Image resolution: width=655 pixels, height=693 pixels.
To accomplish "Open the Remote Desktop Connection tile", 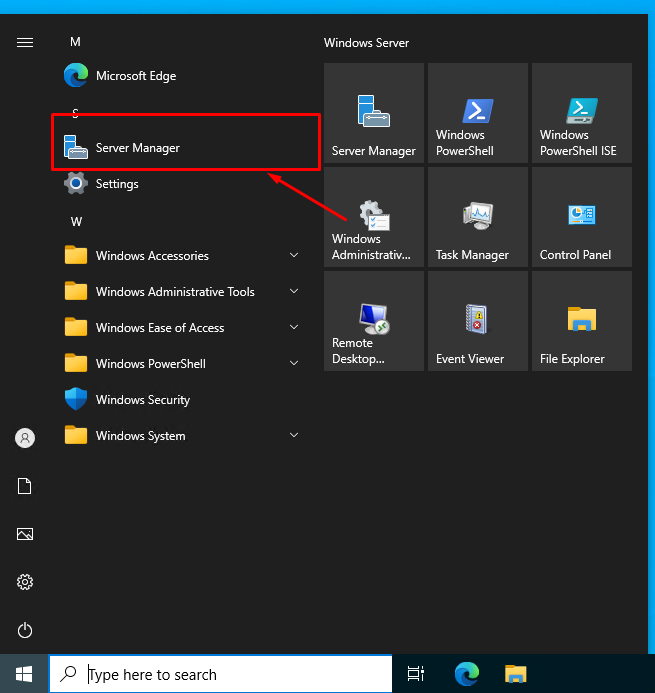I will (373, 322).
